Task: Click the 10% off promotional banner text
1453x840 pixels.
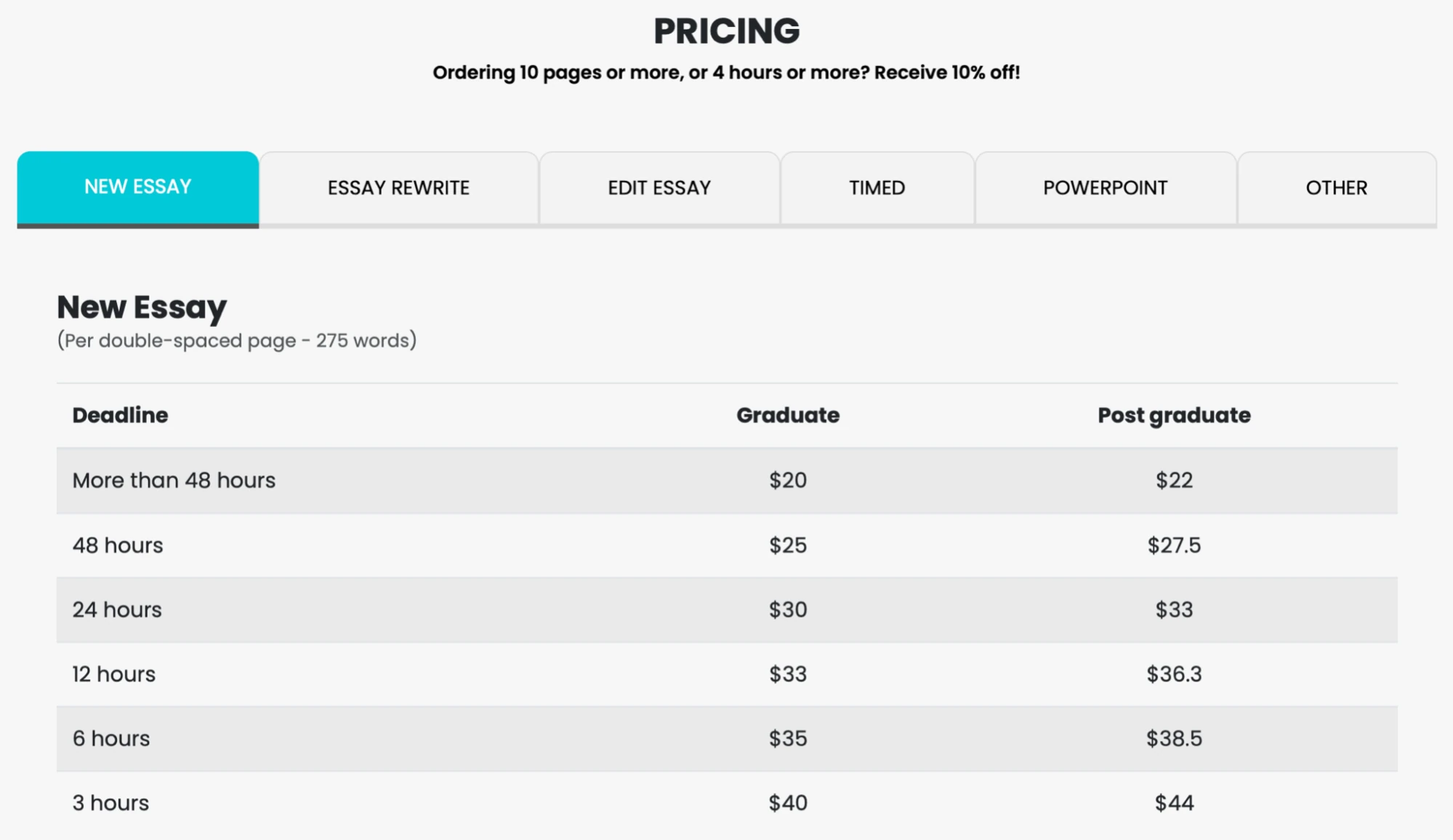Action: (726, 72)
